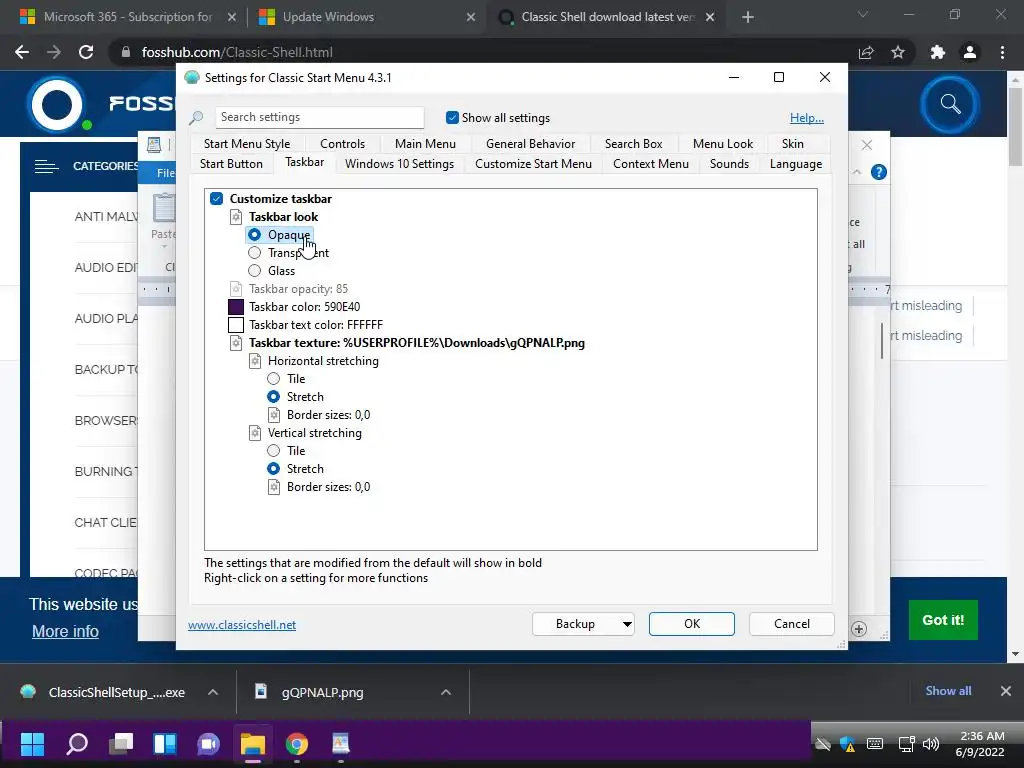Screen dimensions: 1024x768
Task: Go back with the browser back arrow
Action: 22,52
